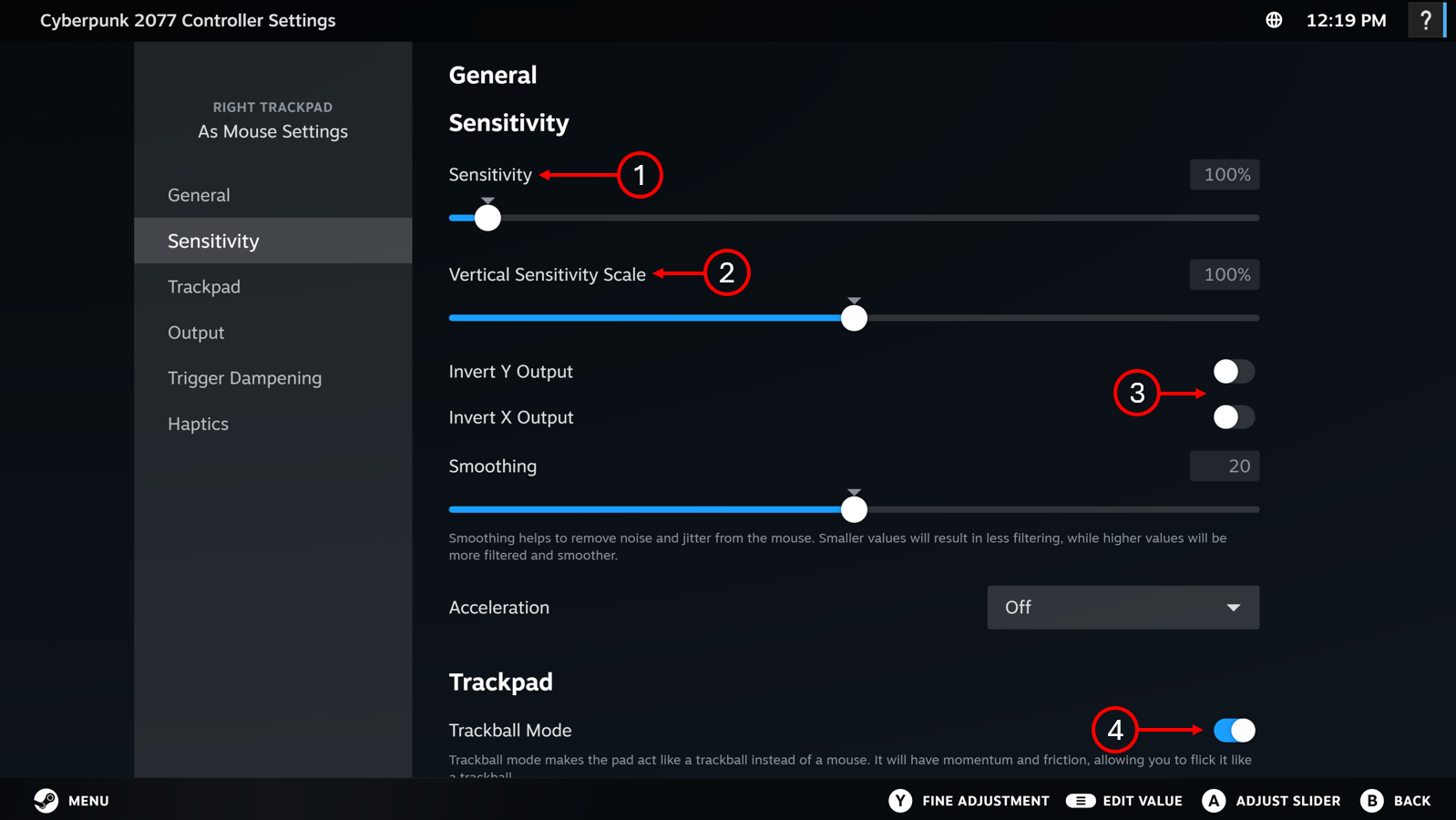Click the Steam logo icon

point(46,800)
